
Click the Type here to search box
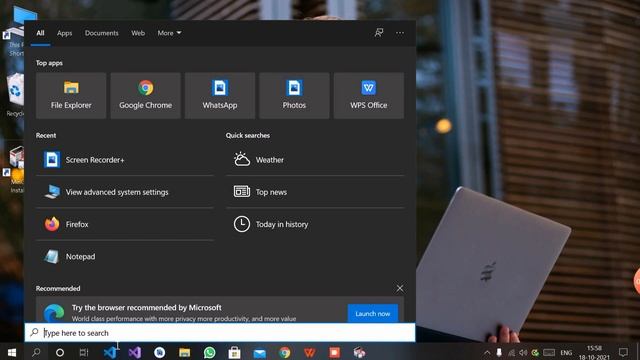(x=220, y=333)
